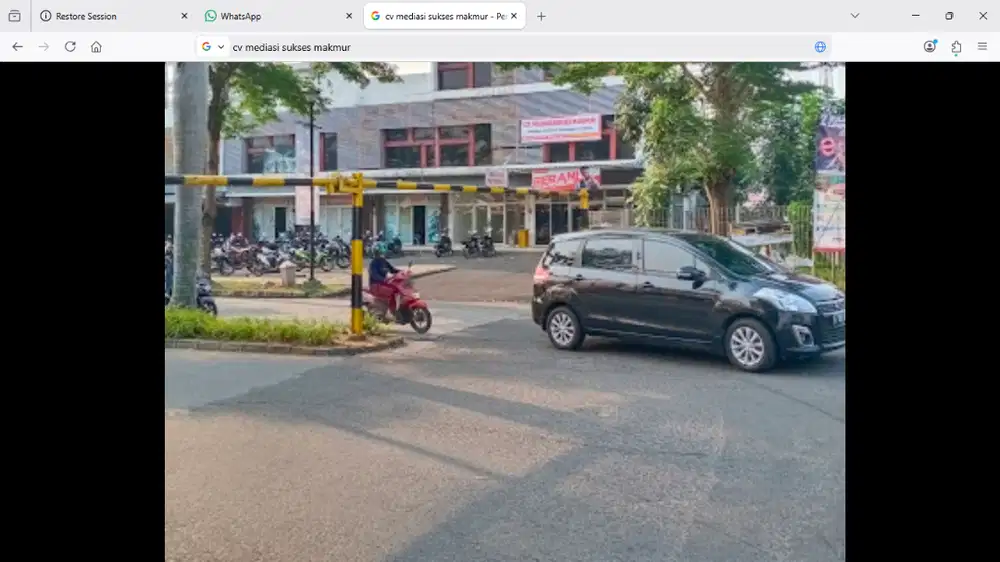
Task: Close the WhatsApp tab
Action: click(x=349, y=16)
